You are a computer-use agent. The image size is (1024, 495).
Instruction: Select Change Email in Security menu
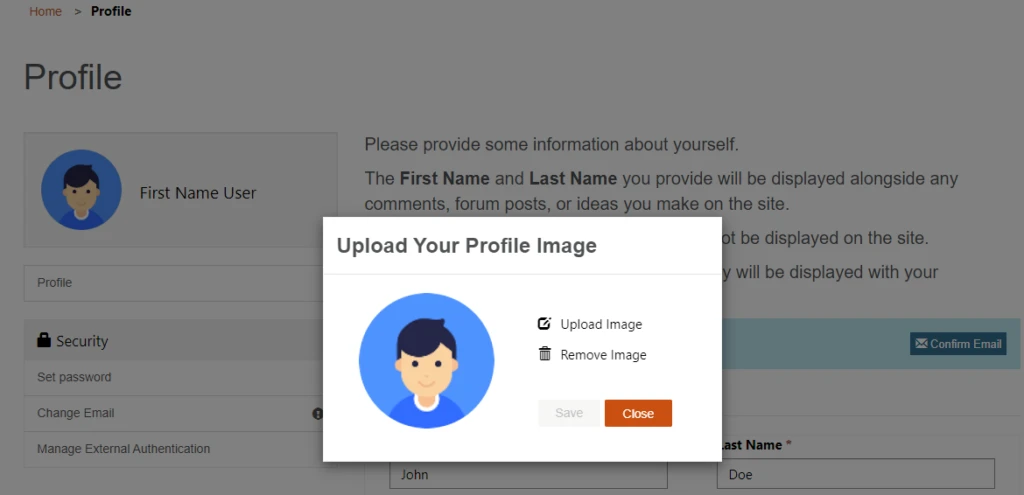[x=76, y=413]
